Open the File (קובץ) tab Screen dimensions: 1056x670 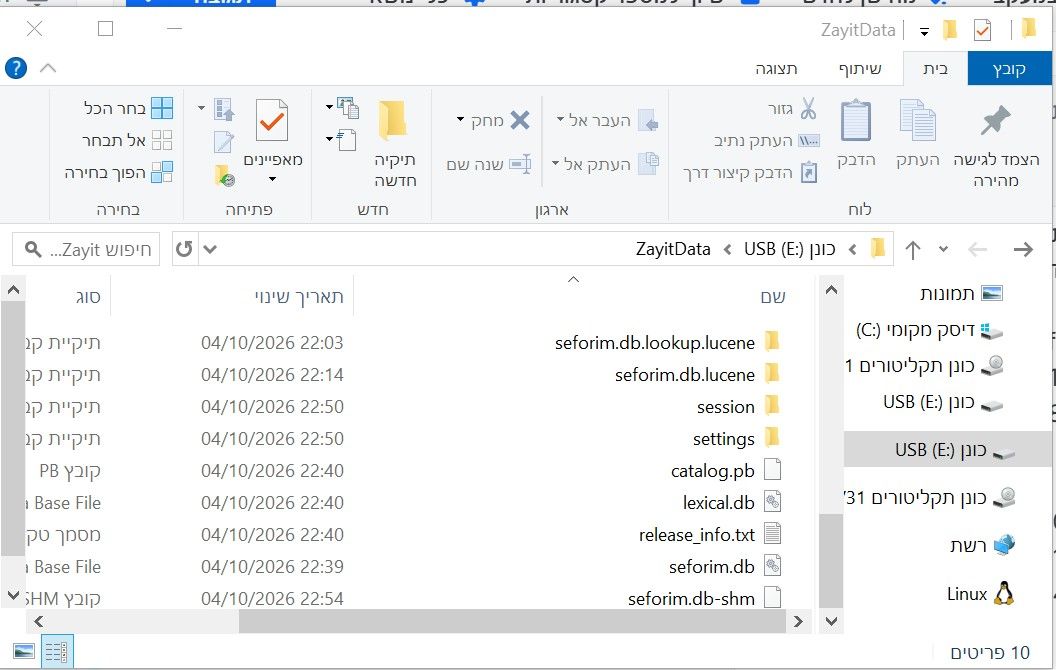(x=1009, y=69)
